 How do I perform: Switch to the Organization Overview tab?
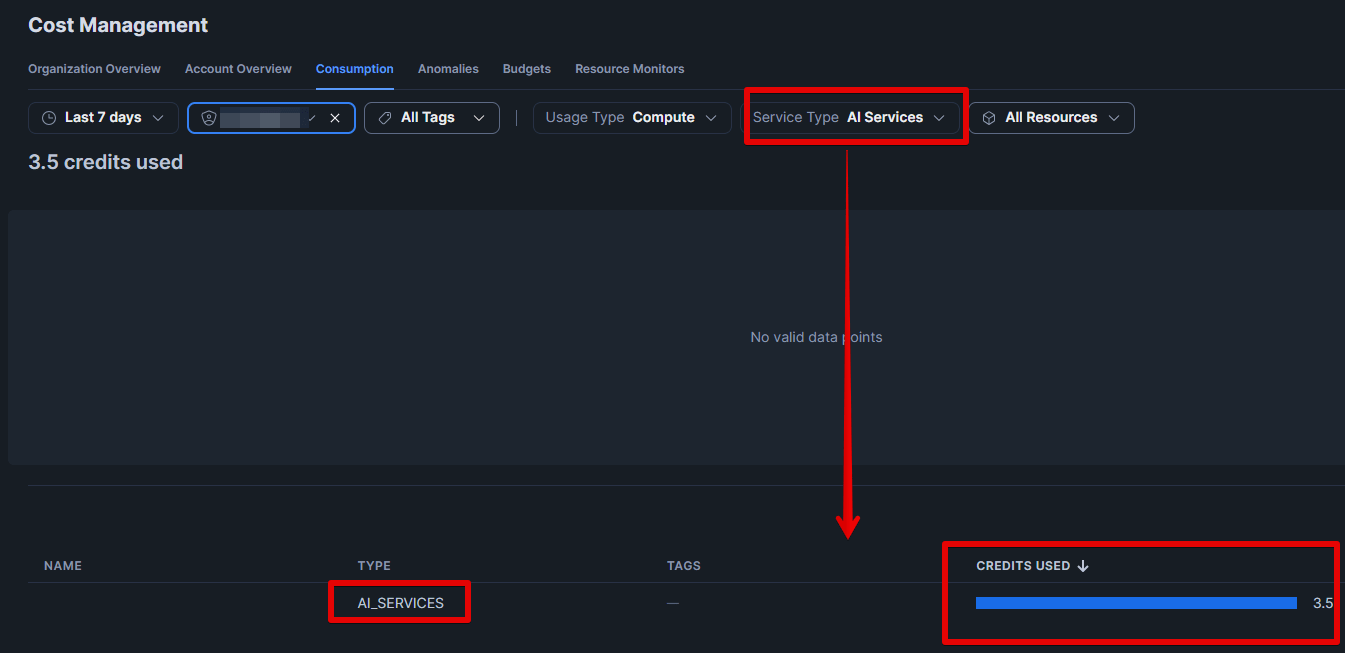coord(94,69)
